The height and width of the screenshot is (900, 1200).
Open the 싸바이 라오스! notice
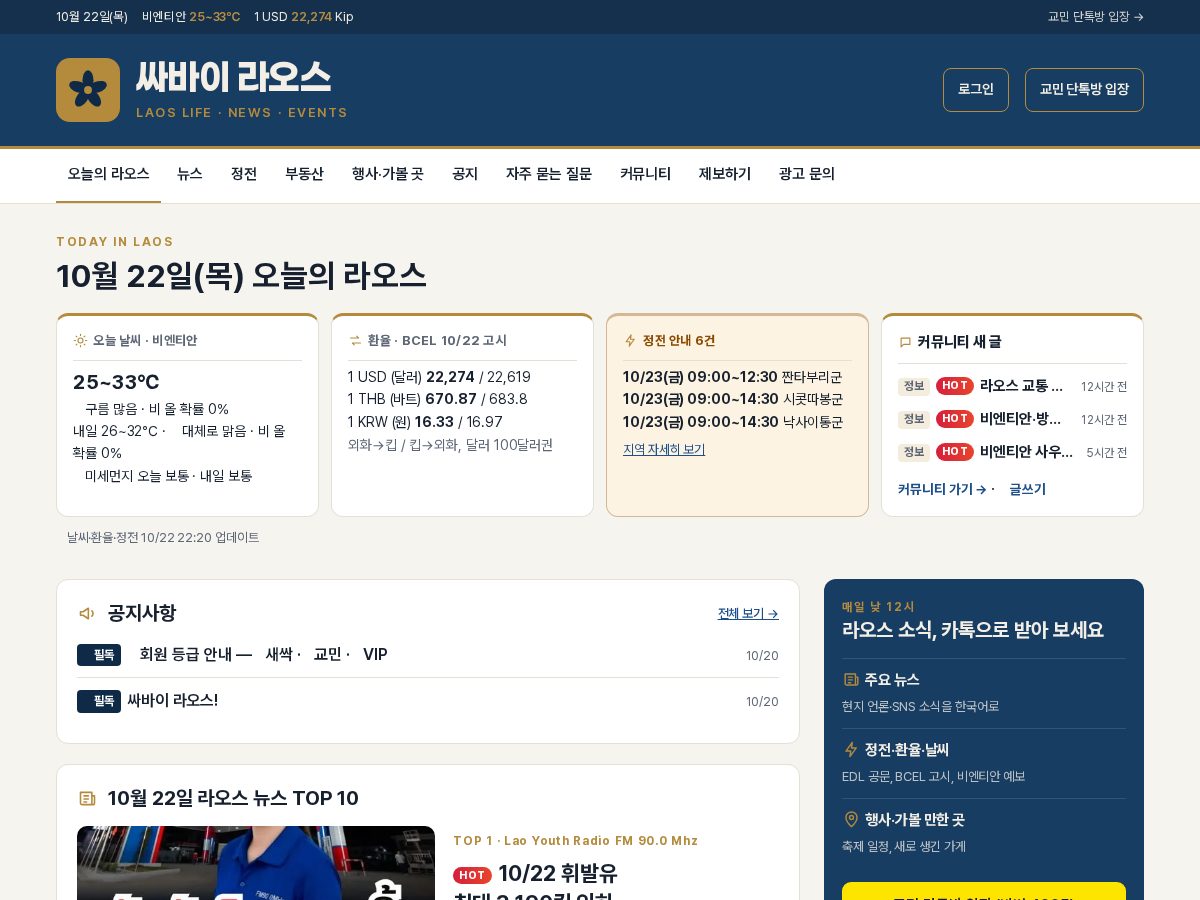point(172,701)
